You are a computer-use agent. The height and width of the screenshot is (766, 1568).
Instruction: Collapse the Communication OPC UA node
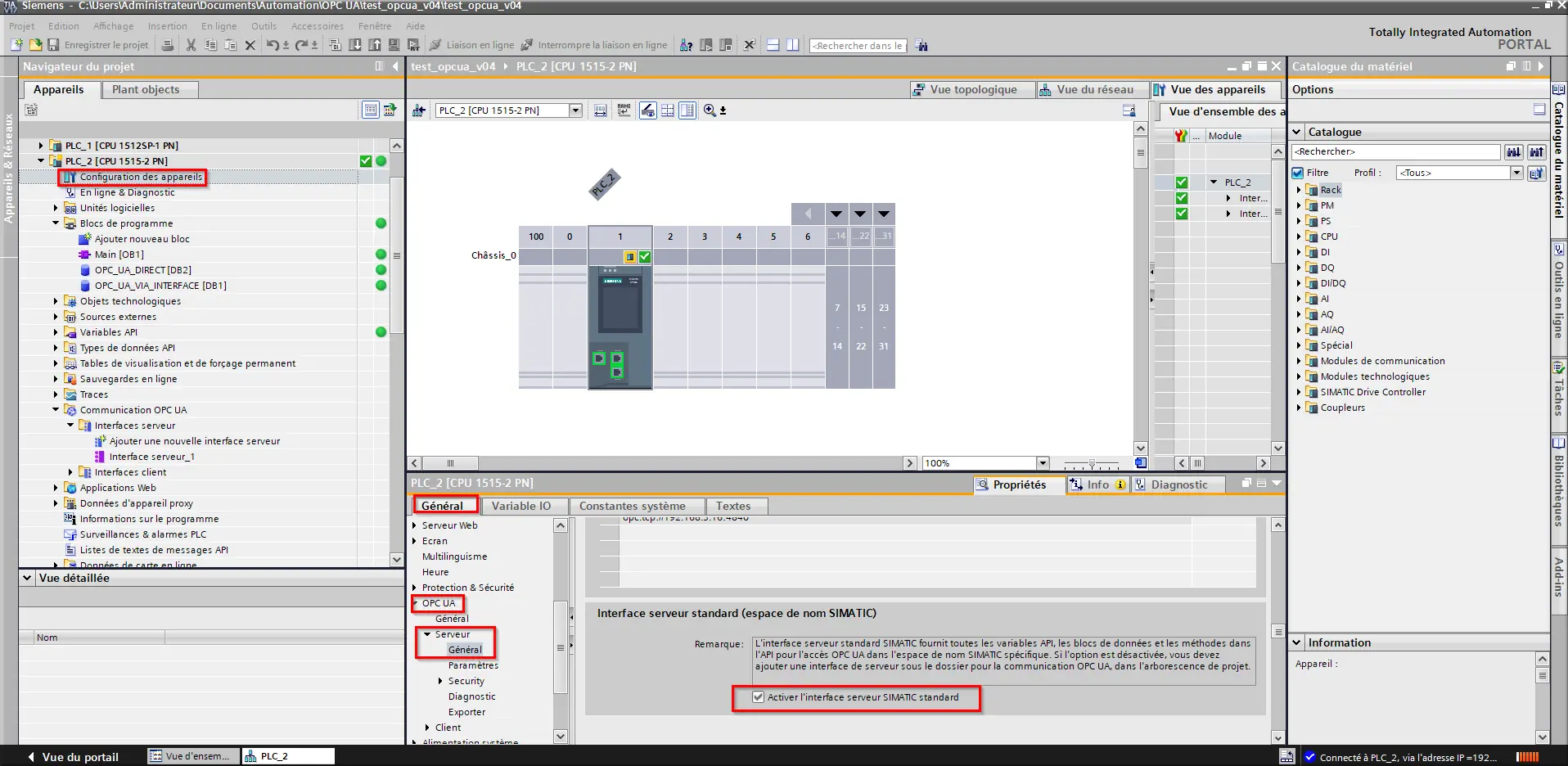(56, 410)
